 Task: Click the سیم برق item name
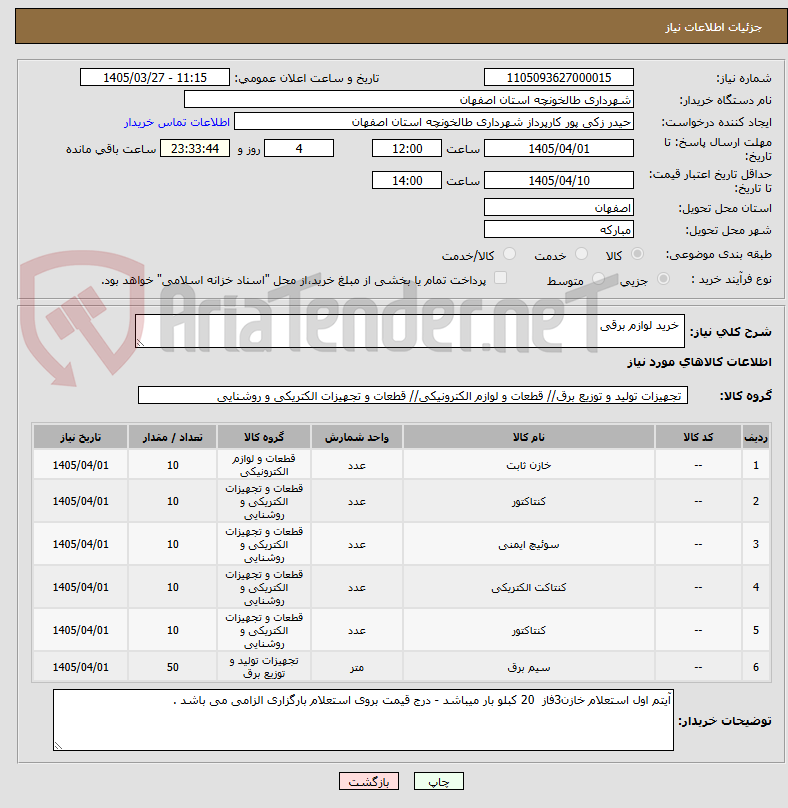(x=529, y=667)
